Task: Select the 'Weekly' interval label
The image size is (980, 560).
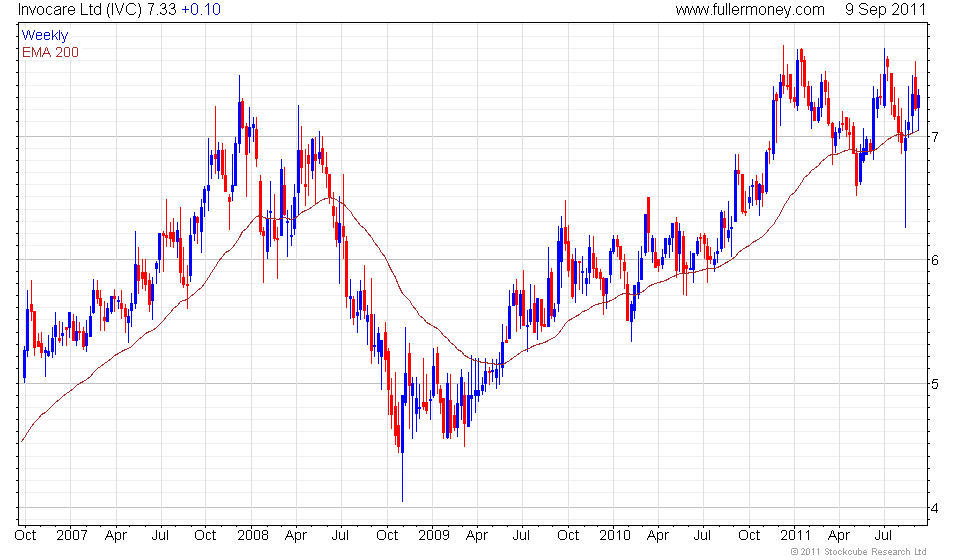Action: [44, 36]
